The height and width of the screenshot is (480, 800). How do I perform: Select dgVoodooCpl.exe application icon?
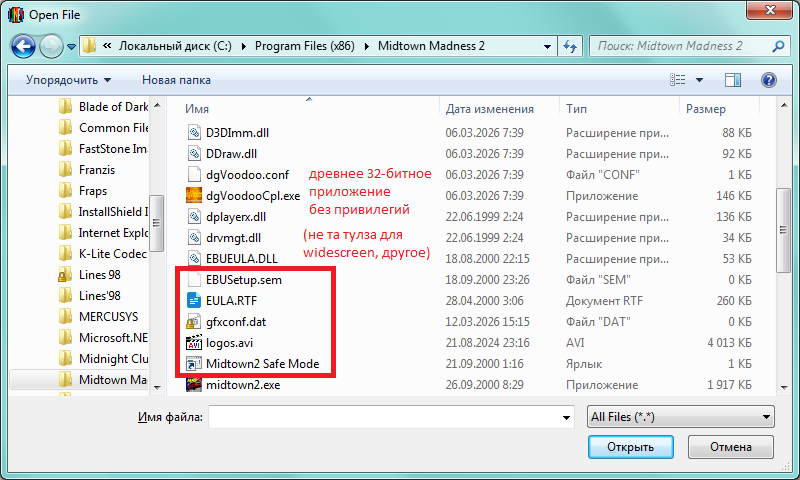pos(194,195)
